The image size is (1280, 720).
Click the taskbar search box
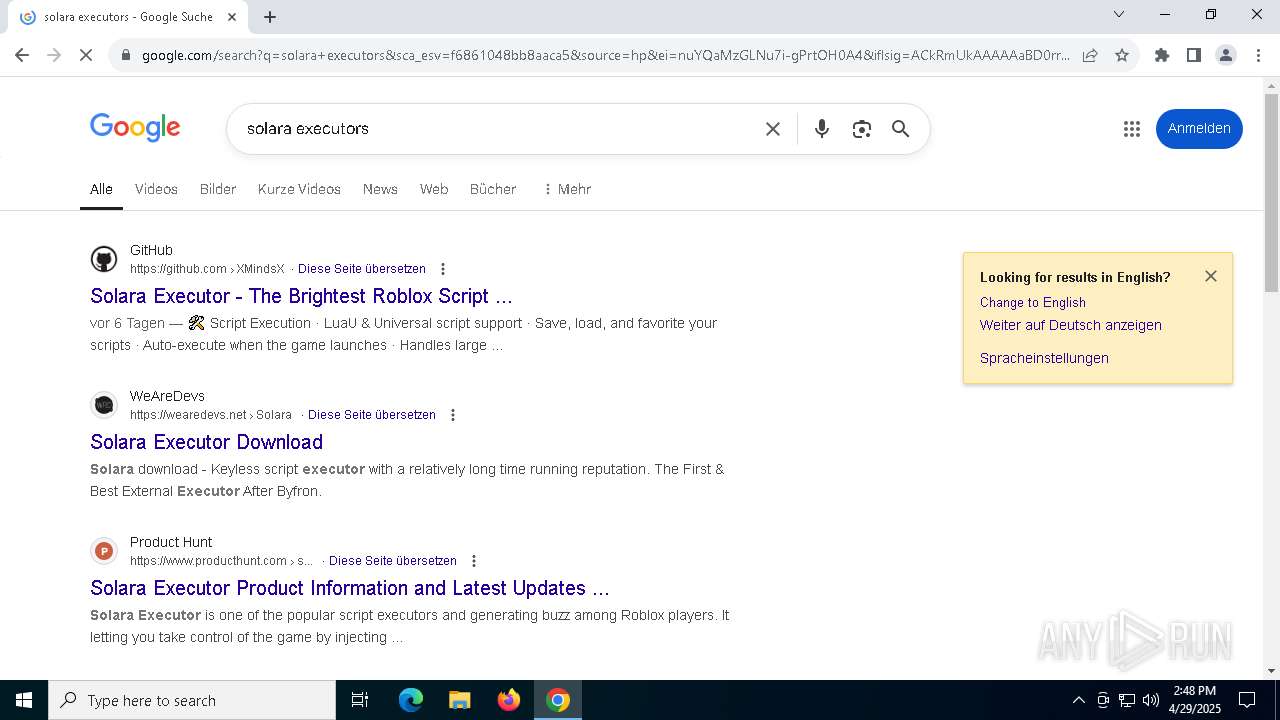pos(192,700)
